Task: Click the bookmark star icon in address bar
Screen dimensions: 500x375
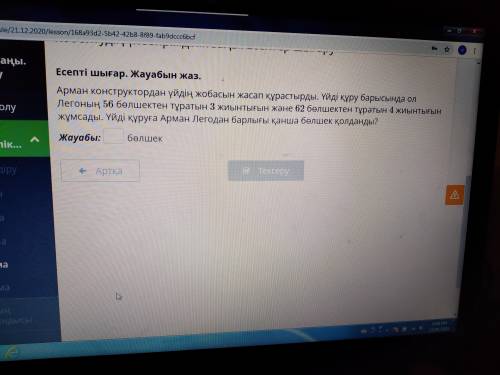Action: [x=447, y=50]
